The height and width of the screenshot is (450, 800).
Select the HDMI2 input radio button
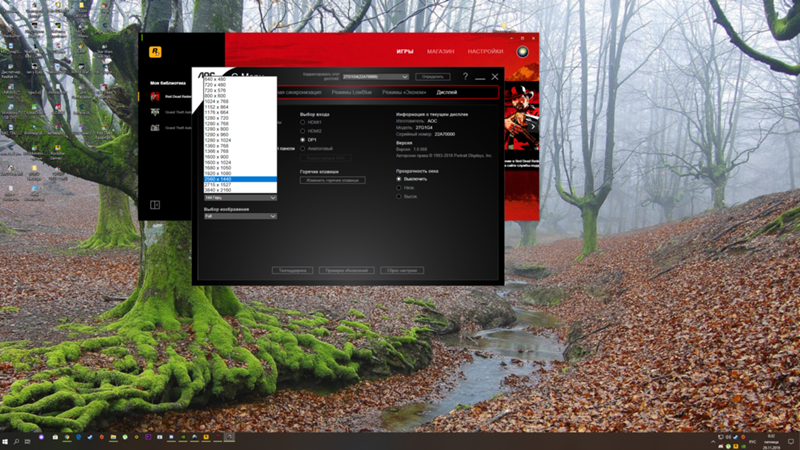(303, 131)
